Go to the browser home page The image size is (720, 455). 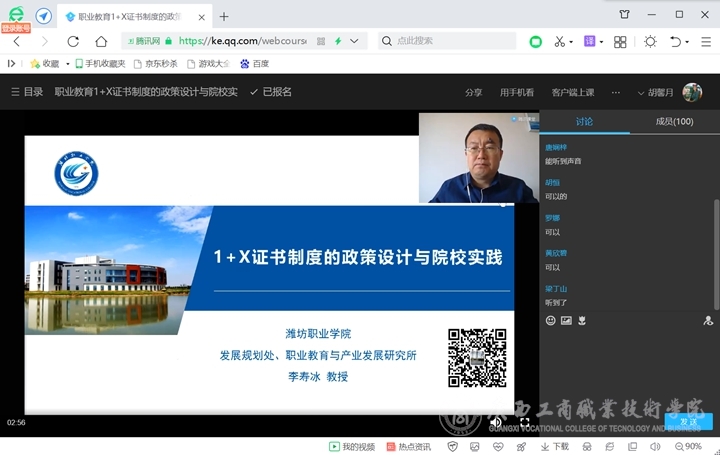(101, 41)
